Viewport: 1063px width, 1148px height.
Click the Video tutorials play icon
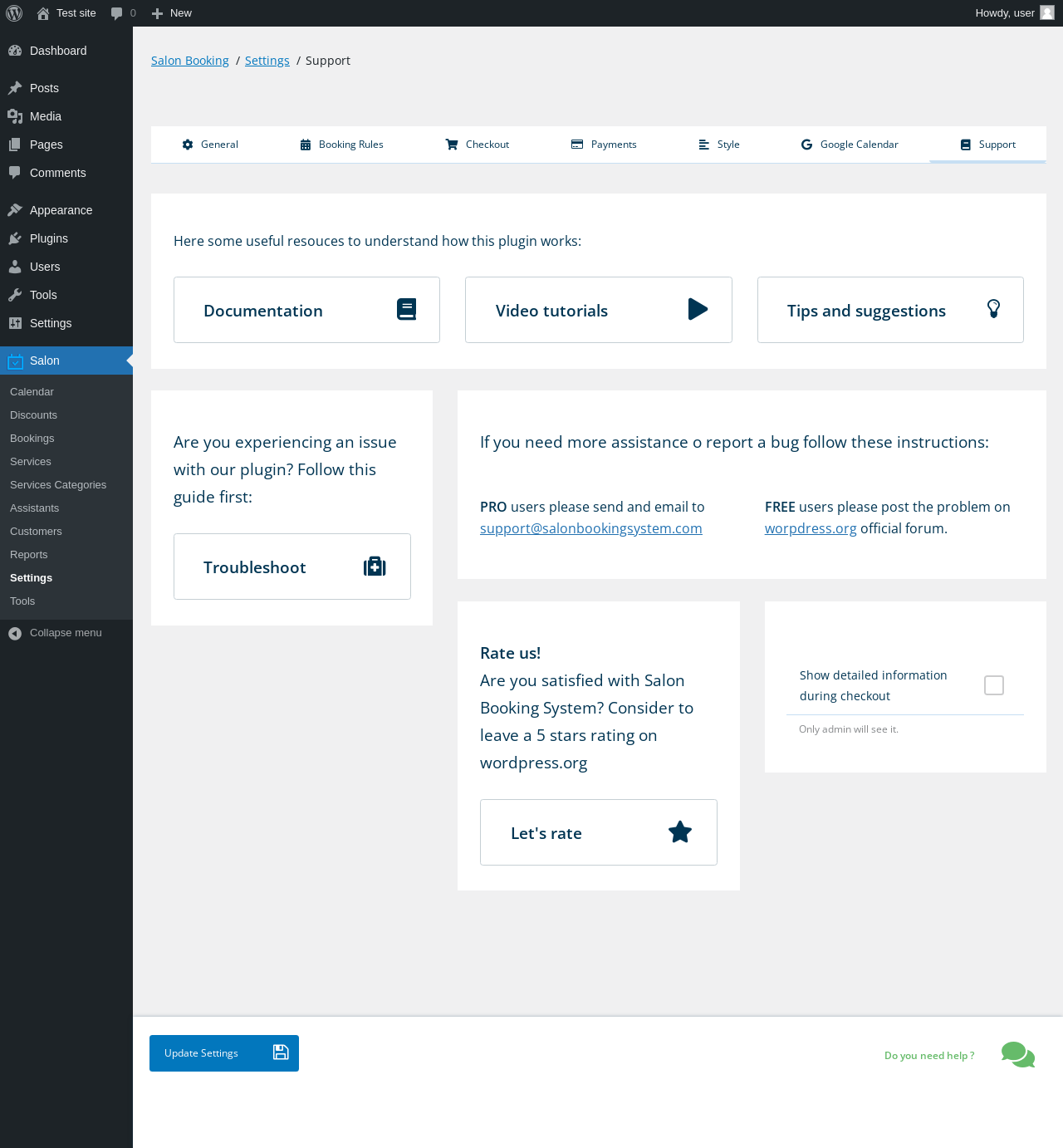(x=698, y=310)
